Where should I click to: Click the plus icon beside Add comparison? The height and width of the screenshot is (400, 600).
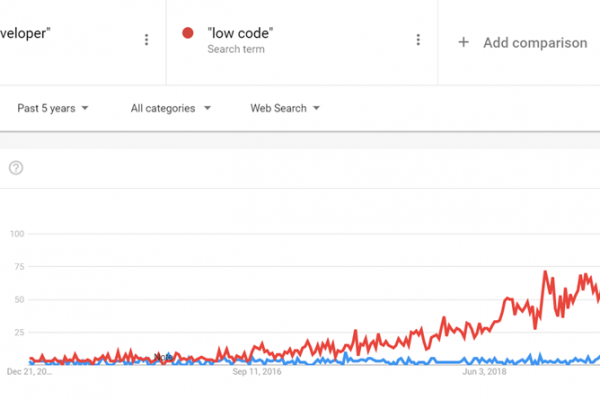coord(463,42)
